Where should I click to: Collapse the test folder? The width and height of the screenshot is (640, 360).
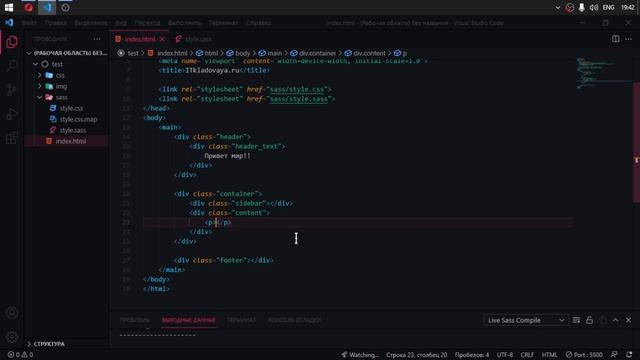tap(67, 64)
